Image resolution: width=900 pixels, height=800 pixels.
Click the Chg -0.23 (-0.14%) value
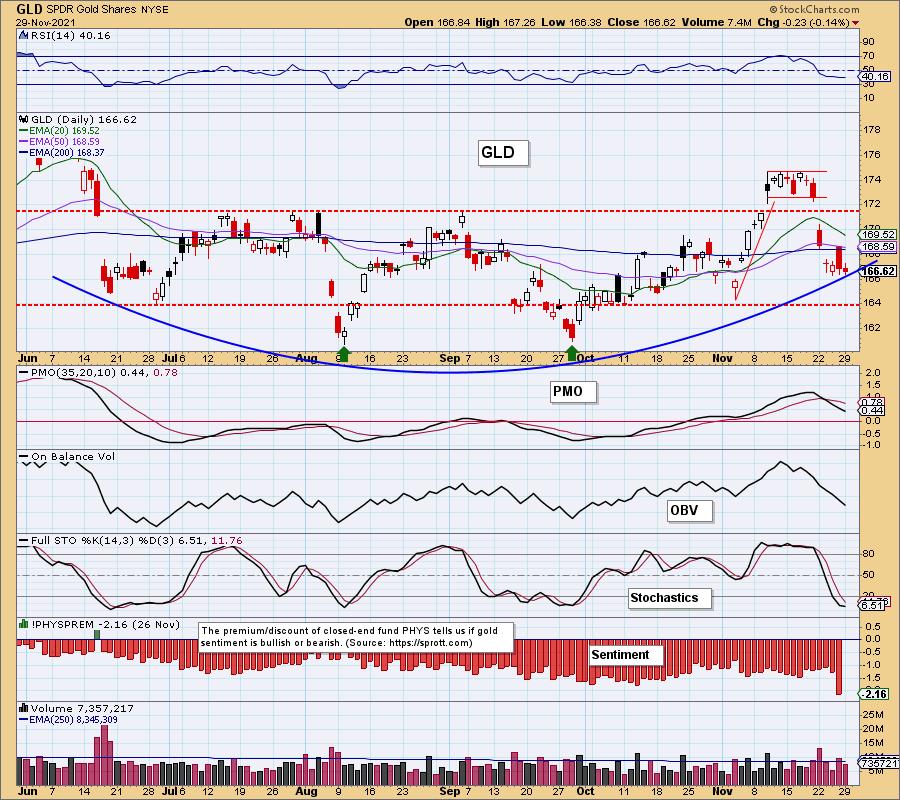coord(803,22)
